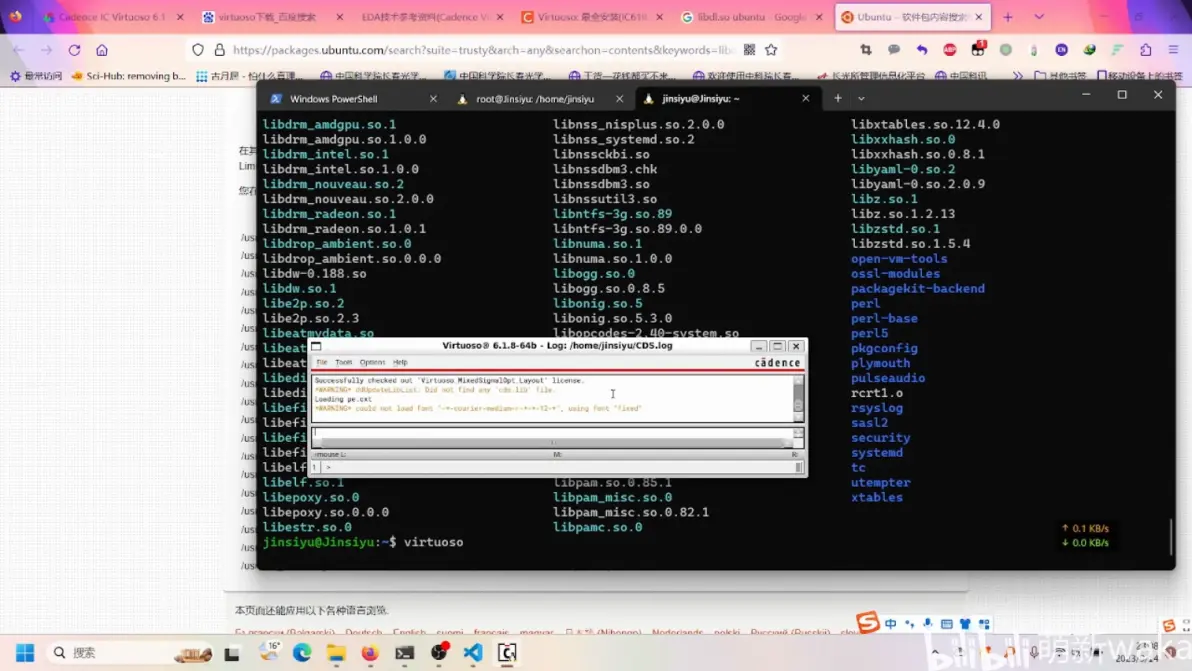
Task: Click the Sogou input method logo
Action: tap(867, 622)
